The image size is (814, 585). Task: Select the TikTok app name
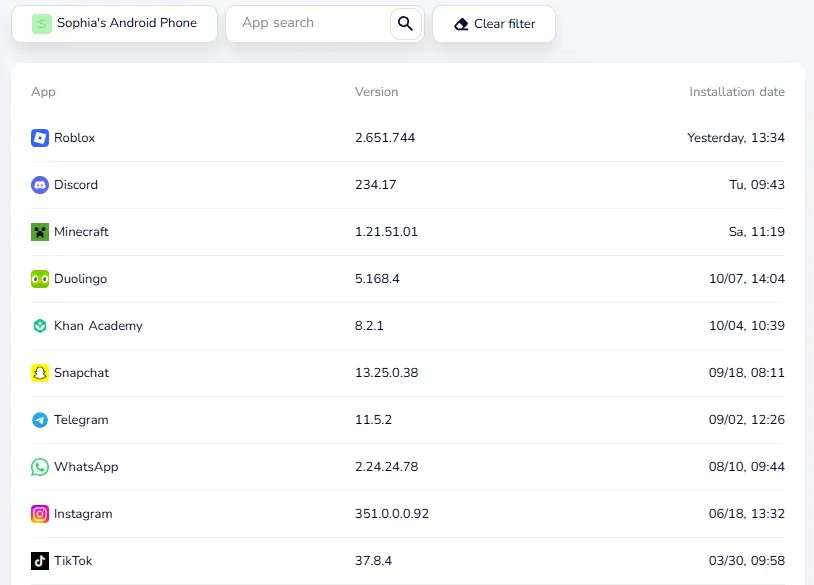[73, 561]
